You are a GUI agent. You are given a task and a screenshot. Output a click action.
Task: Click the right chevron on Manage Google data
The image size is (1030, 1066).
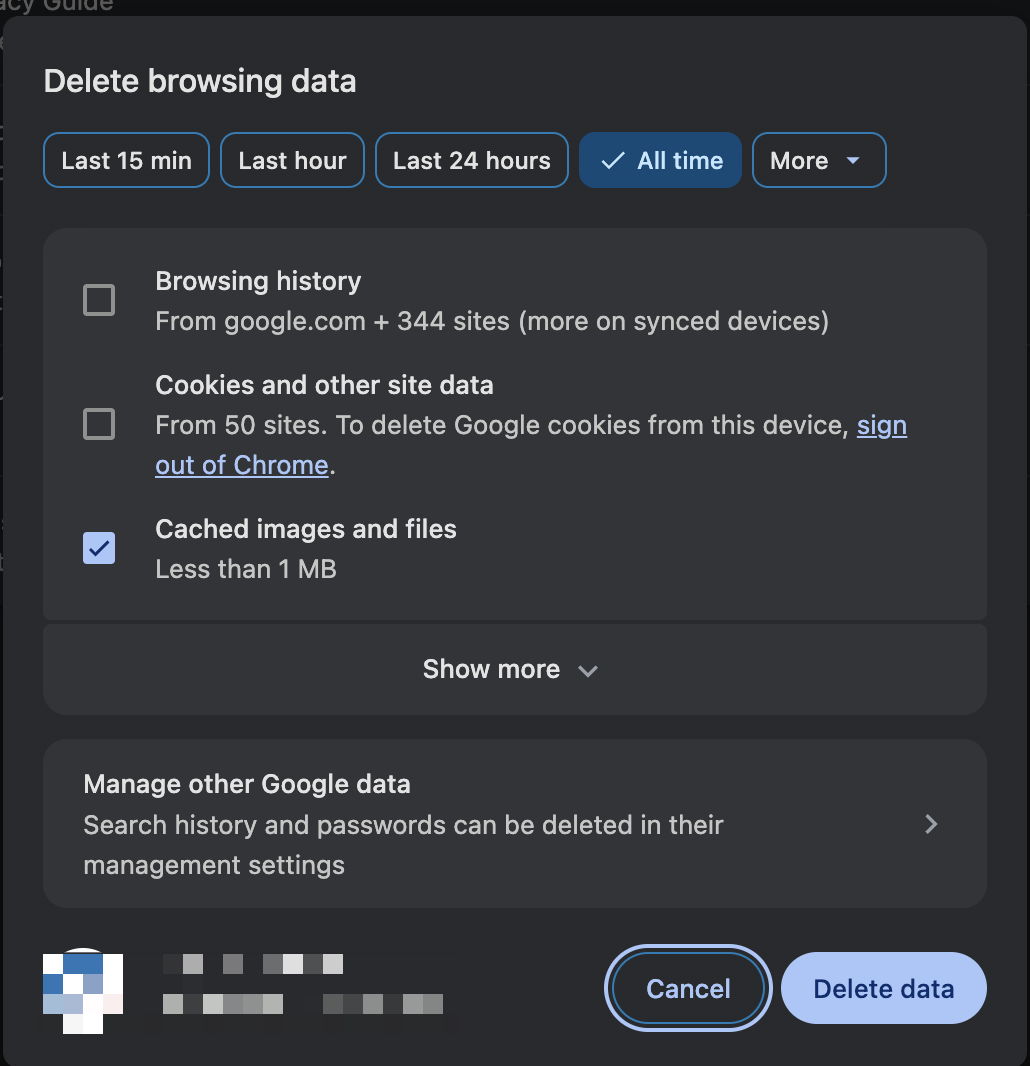pos(931,824)
